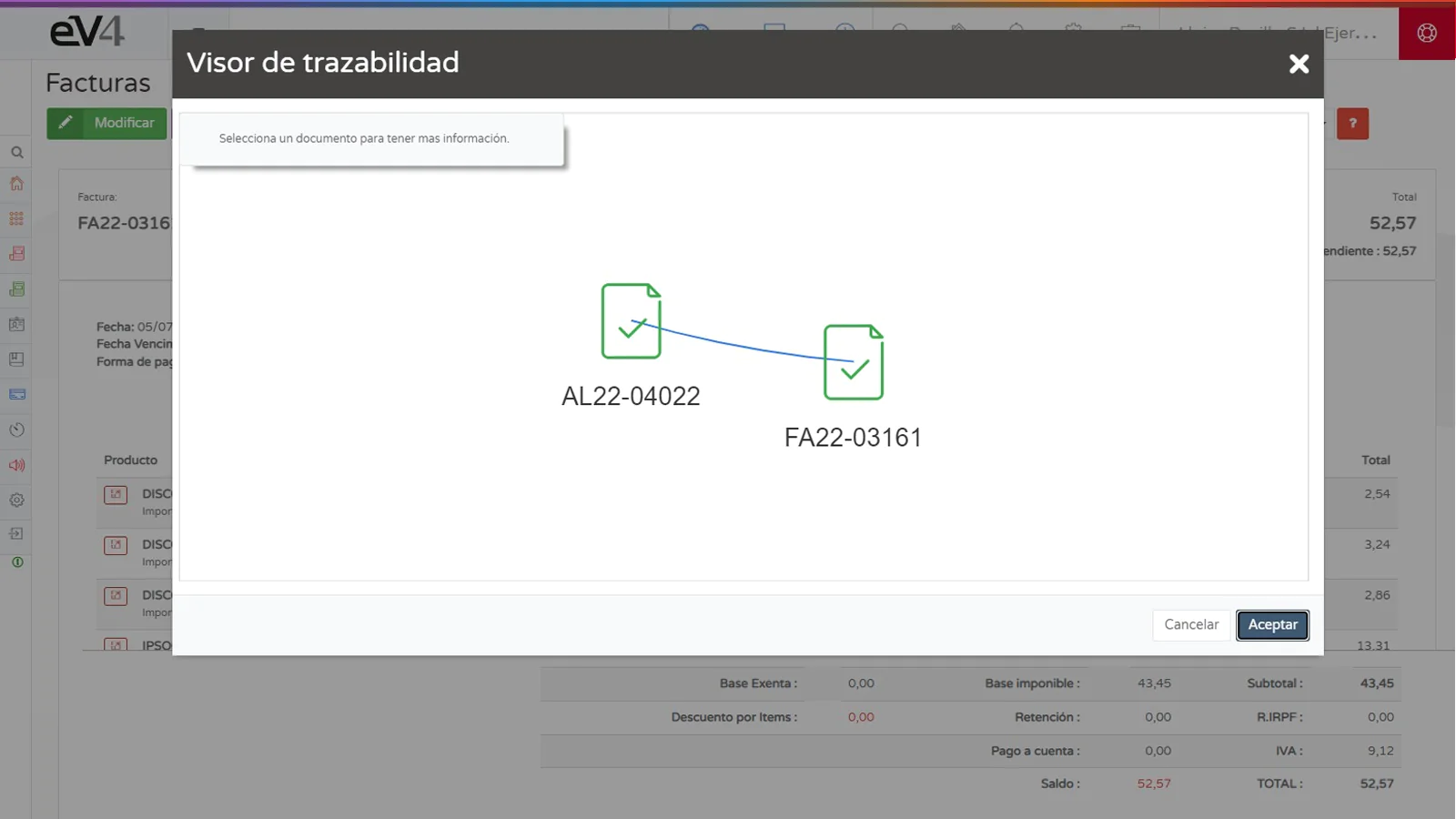Click the Visor de trazabilidad title

[323, 63]
